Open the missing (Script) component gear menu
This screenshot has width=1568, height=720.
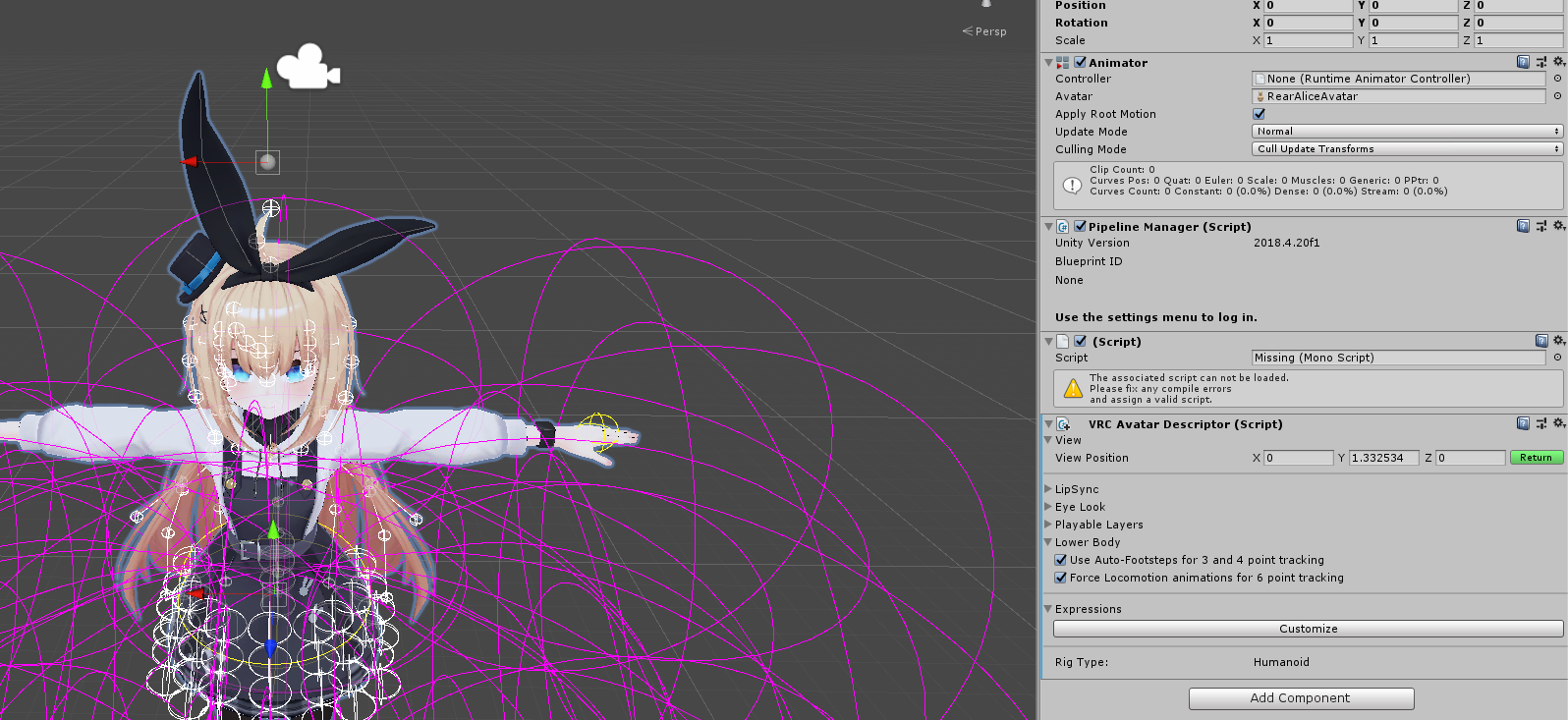[1558, 341]
